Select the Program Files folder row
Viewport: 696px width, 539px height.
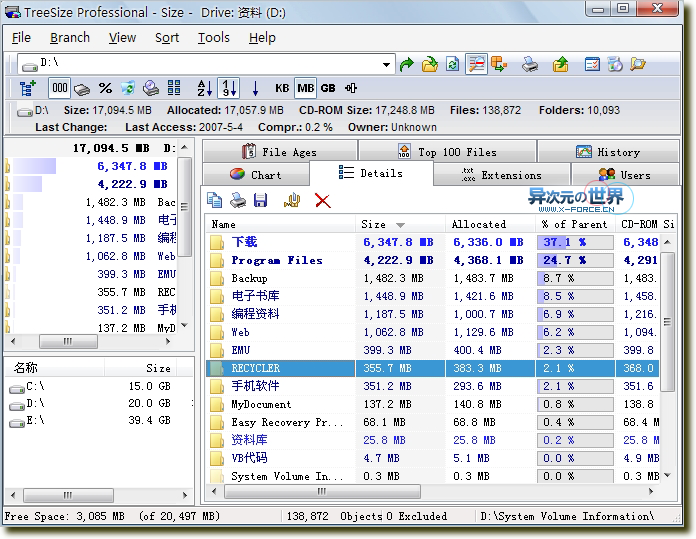[x=432, y=260]
